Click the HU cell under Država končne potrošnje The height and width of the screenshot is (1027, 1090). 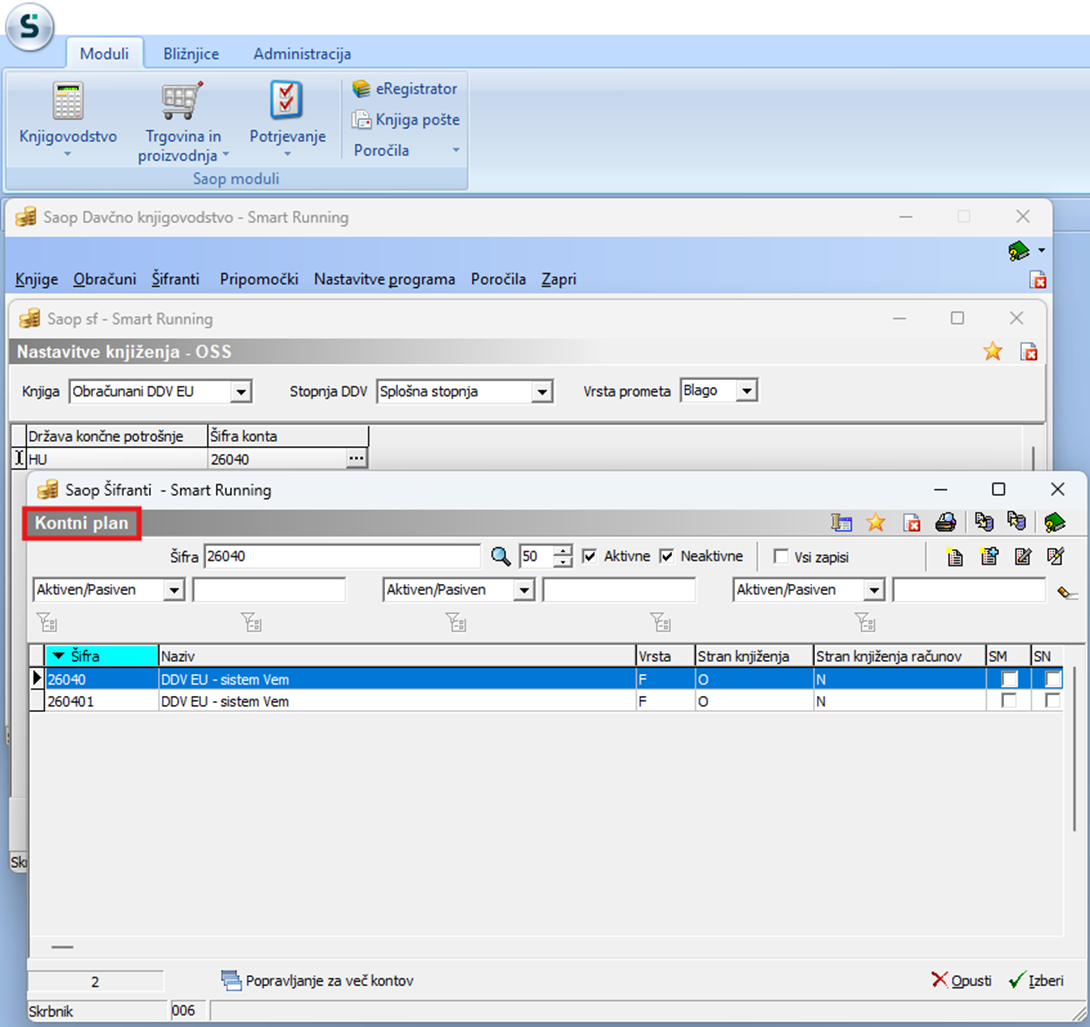coord(116,459)
